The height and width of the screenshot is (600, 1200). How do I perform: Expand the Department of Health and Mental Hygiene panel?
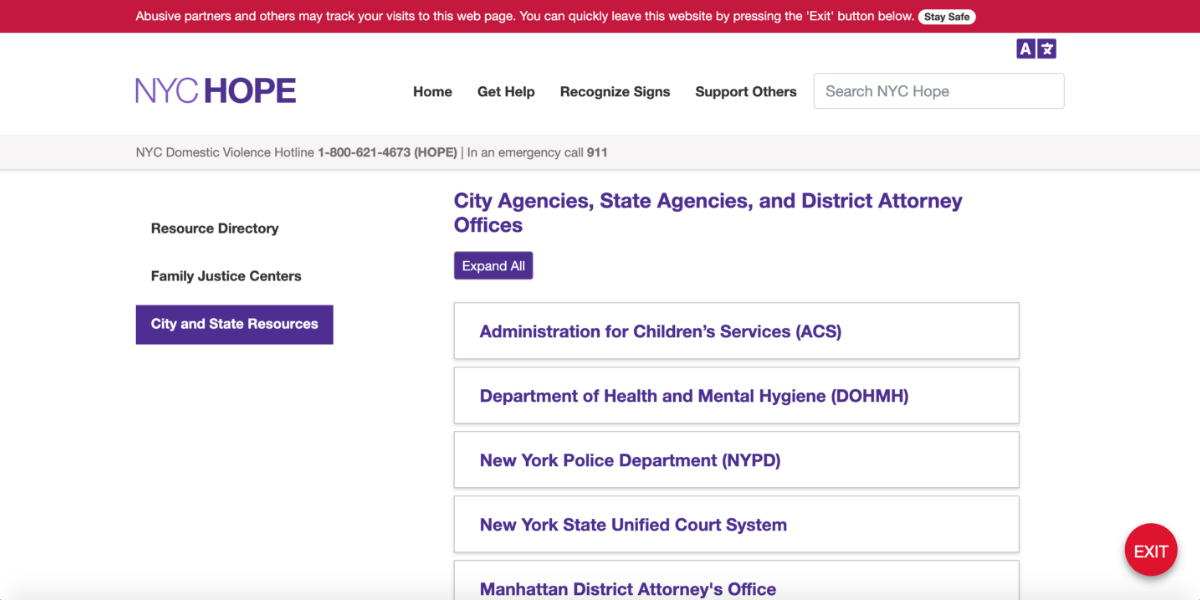click(x=736, y=395)
